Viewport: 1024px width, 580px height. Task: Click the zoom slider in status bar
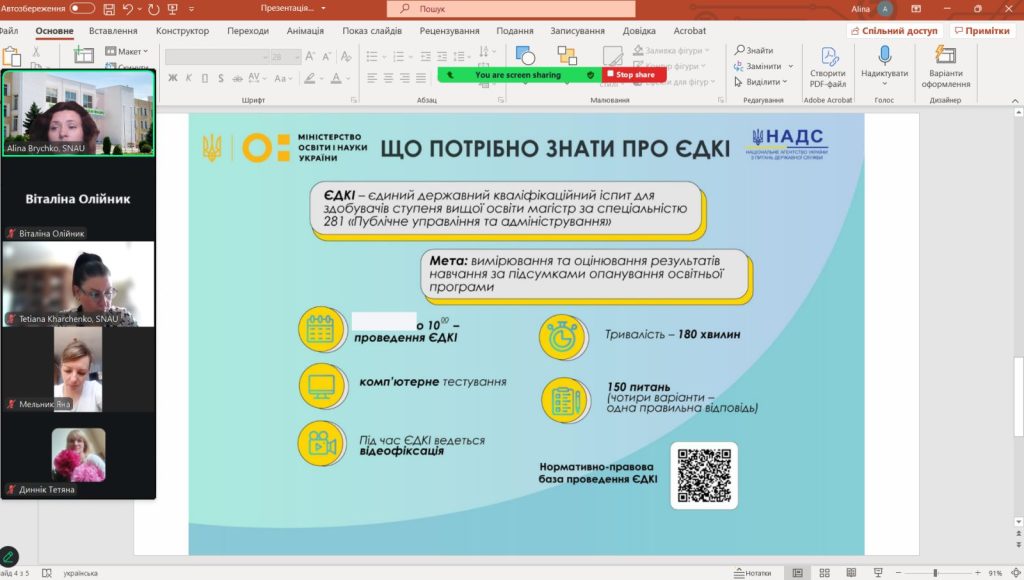(x=935, y=573)
